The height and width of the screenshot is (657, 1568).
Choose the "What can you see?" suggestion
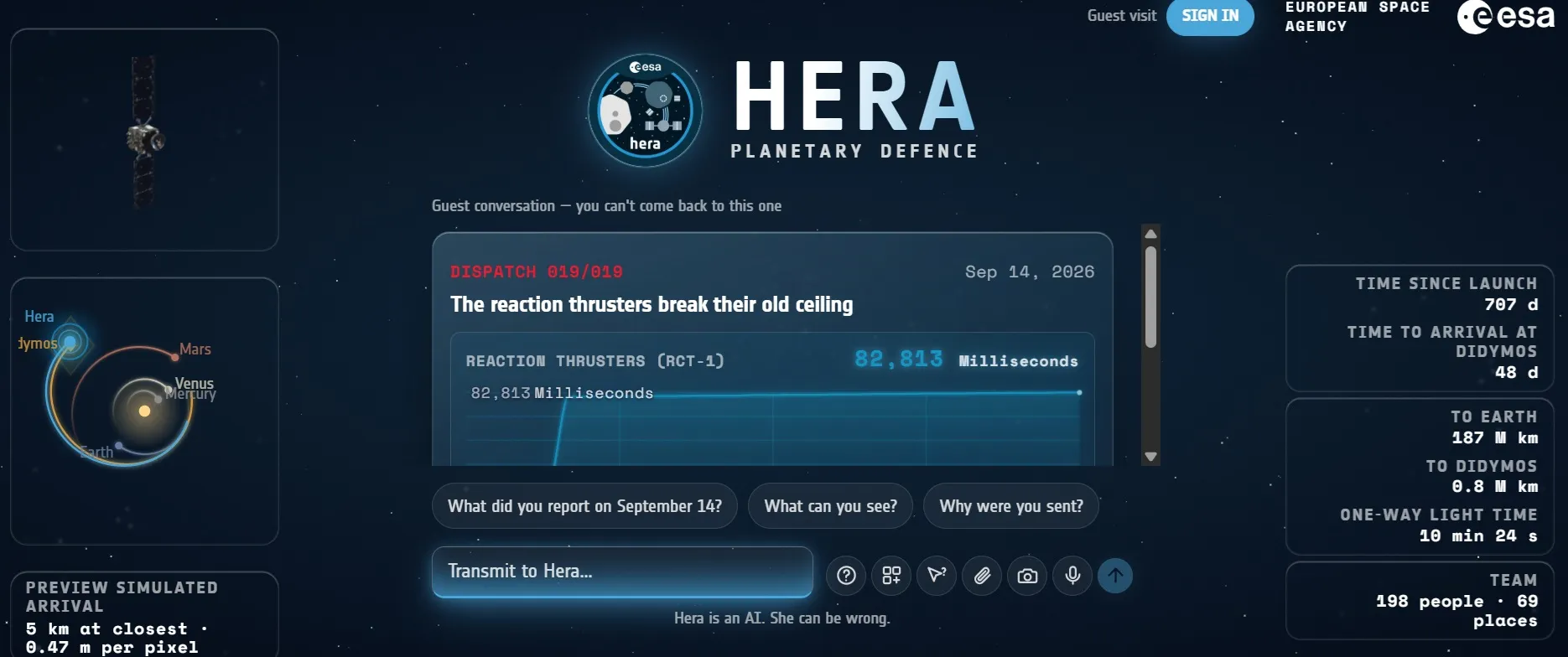coord(830,506)
